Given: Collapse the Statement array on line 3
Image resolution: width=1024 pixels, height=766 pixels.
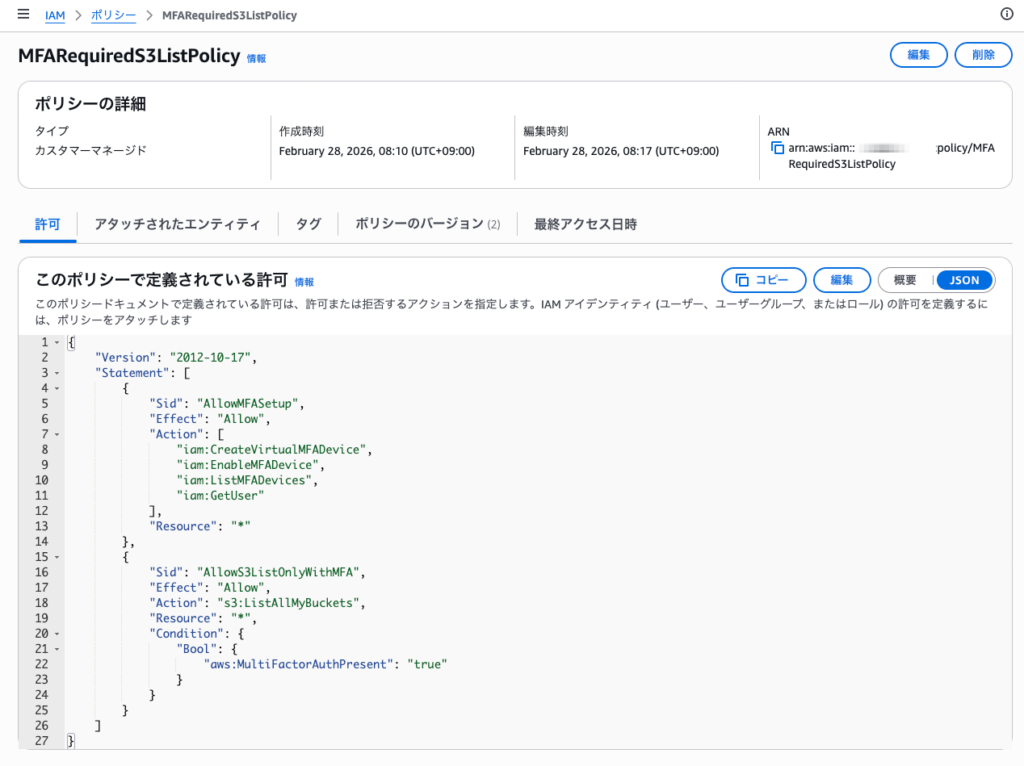Looking at the screenshot, I should click(56, 373).
